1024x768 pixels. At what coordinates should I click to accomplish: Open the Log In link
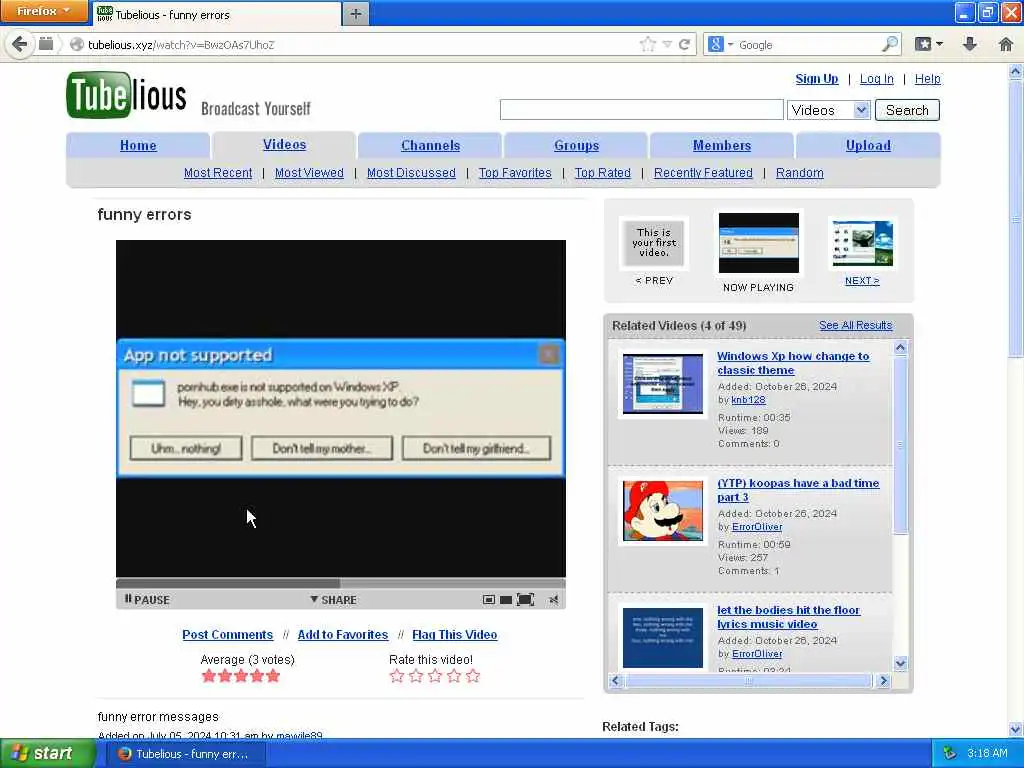[876, 78]
